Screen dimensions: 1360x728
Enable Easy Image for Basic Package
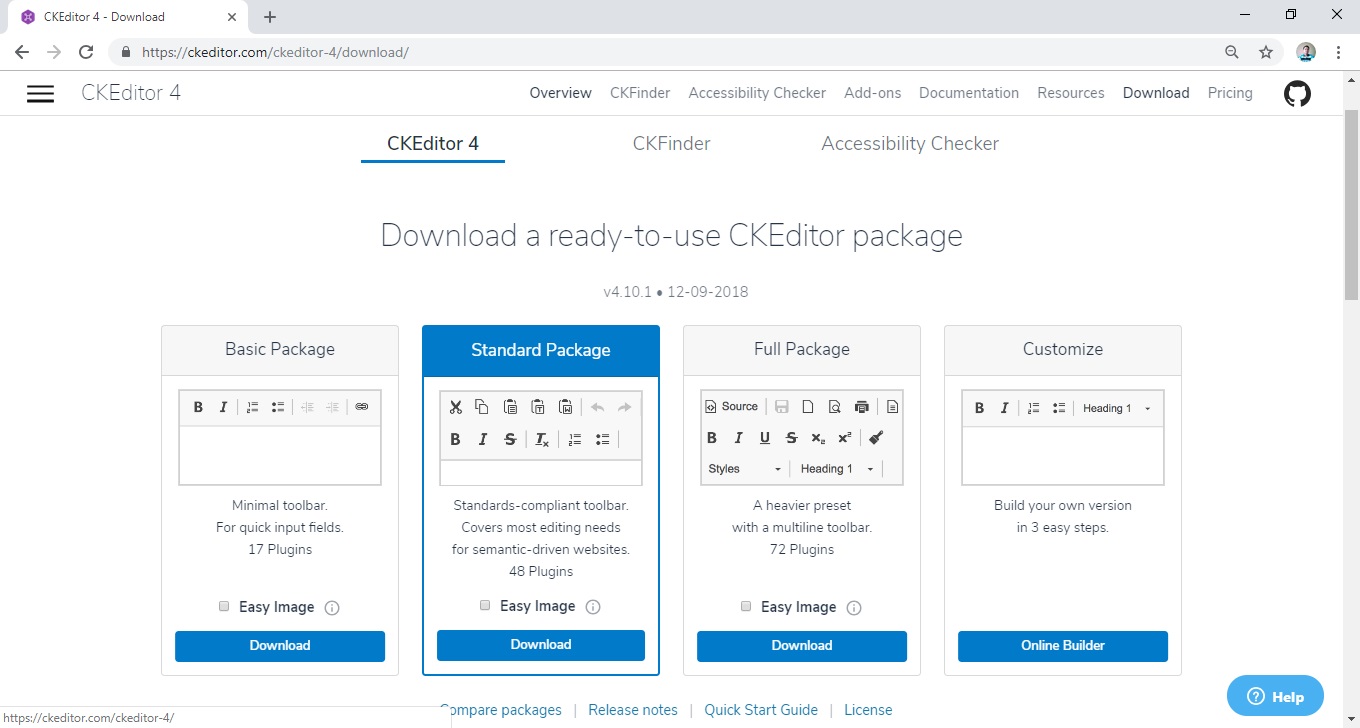point(224,606)
